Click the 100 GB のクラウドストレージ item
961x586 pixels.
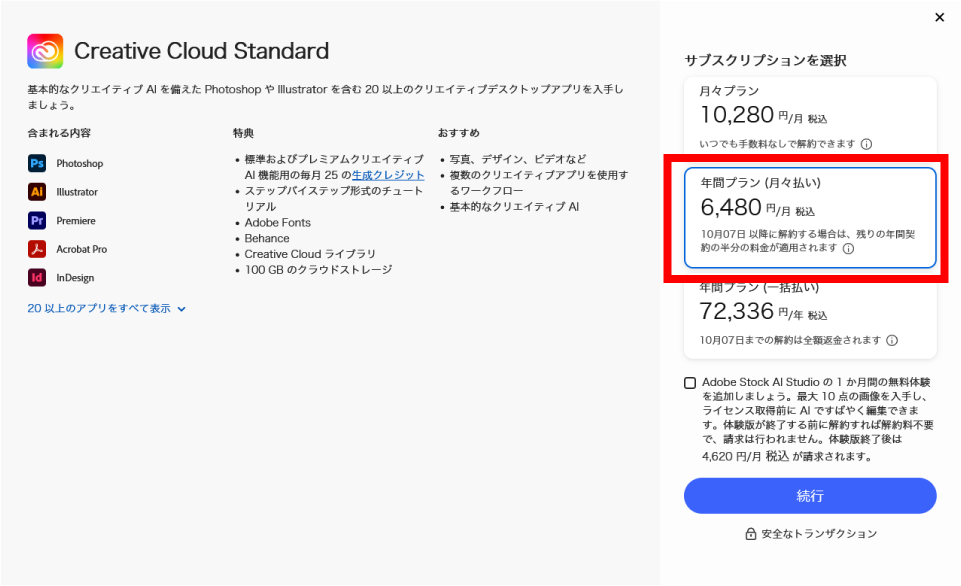(318, 270)
